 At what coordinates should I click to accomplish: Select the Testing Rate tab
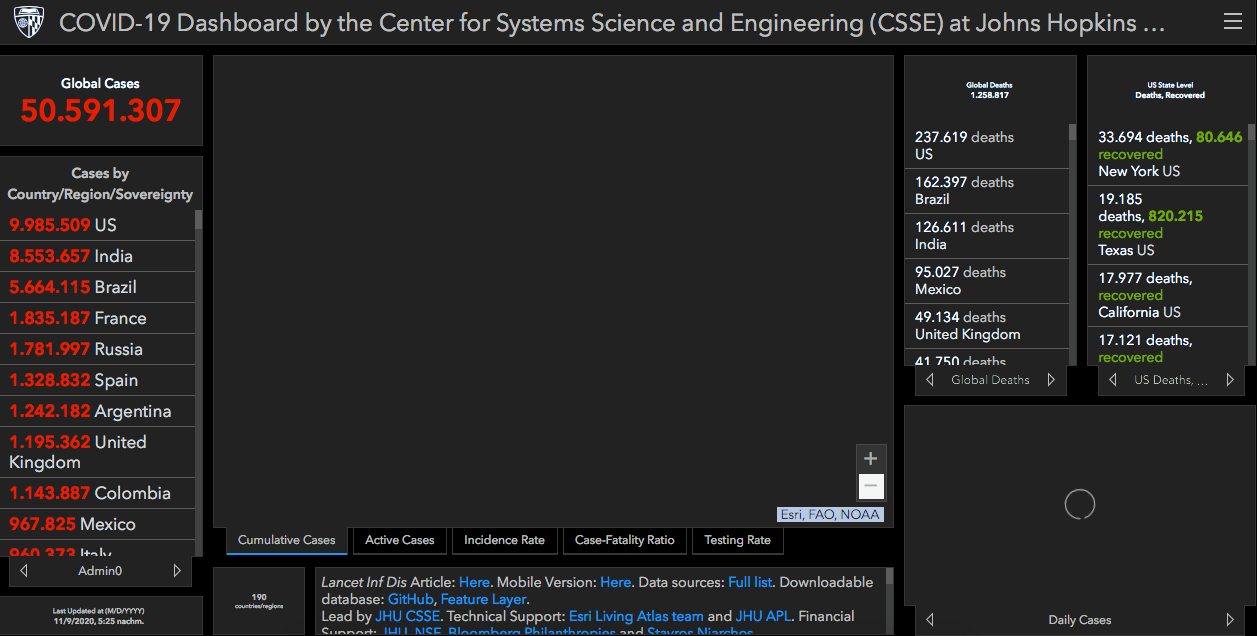[738, 540]
